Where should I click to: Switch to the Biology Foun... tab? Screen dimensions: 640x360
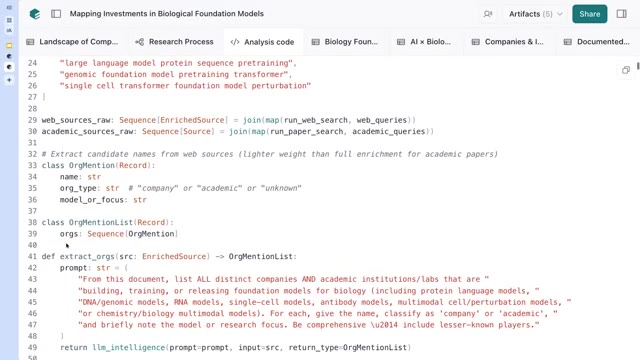pyautogui.click(x=345, y=42)
